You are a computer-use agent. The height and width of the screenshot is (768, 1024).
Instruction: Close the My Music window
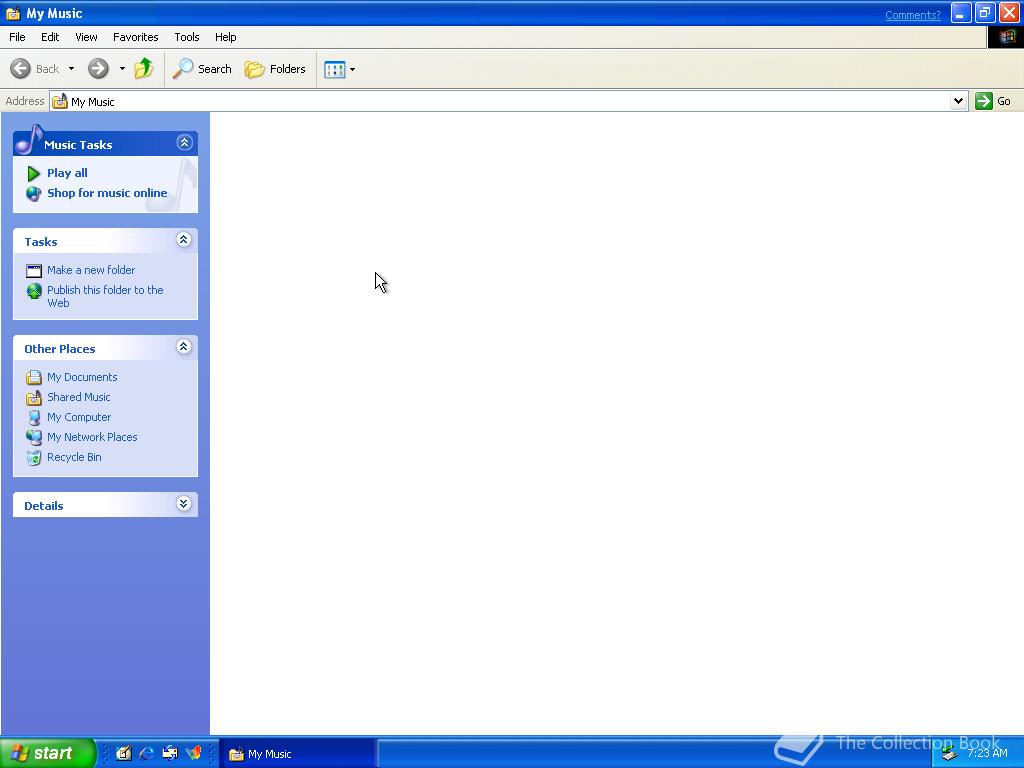(x=1009, y=13)
